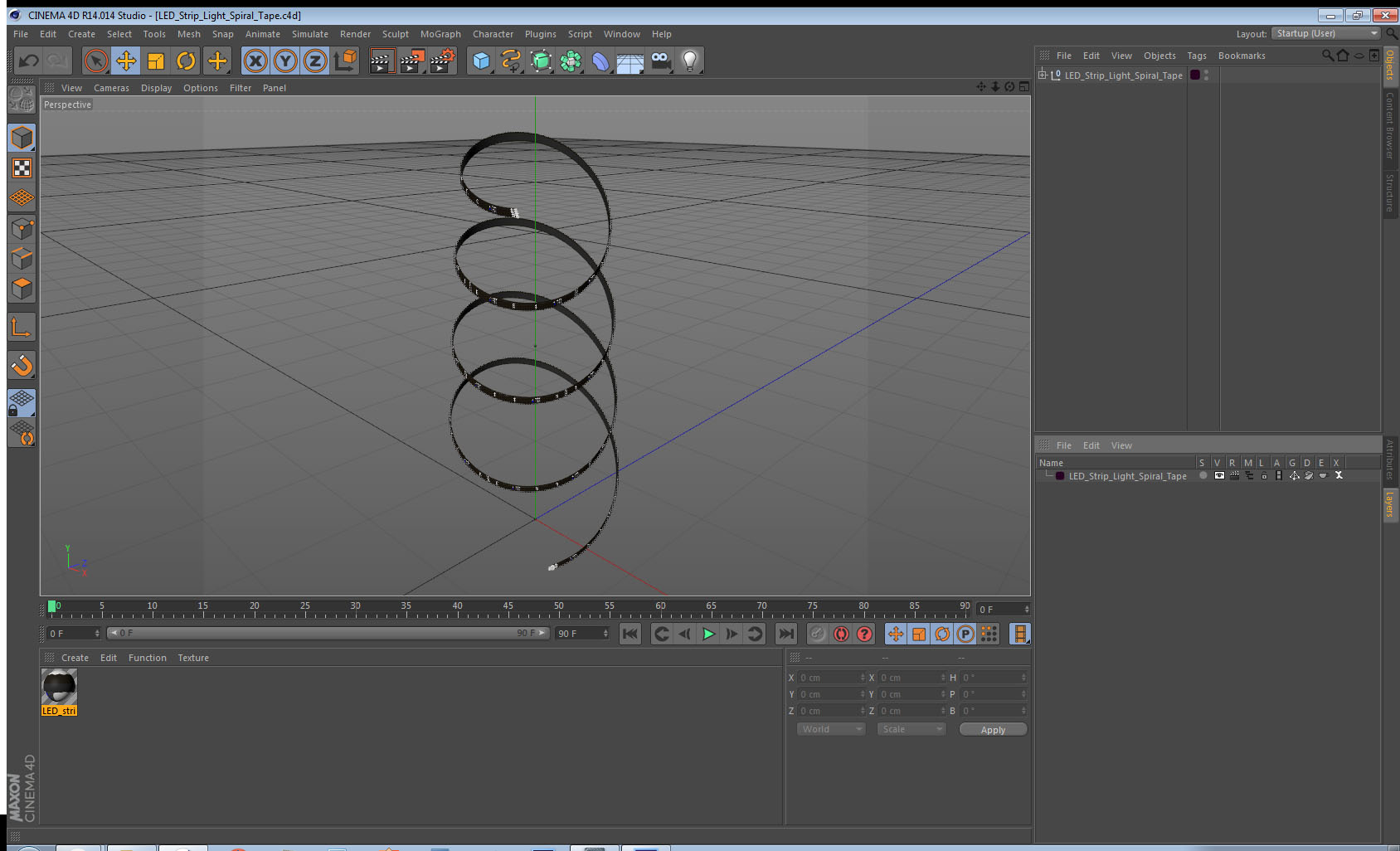Switch to Points mode
The height and width of the screenshot is (851, 1400).
tap(22, 228)
